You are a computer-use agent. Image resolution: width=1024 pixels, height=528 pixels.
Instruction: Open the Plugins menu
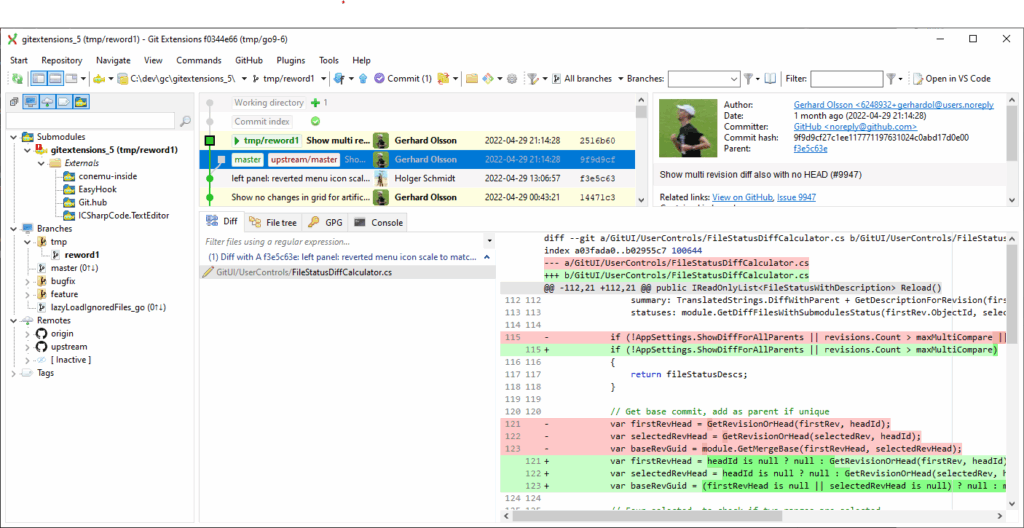(291, 60)
